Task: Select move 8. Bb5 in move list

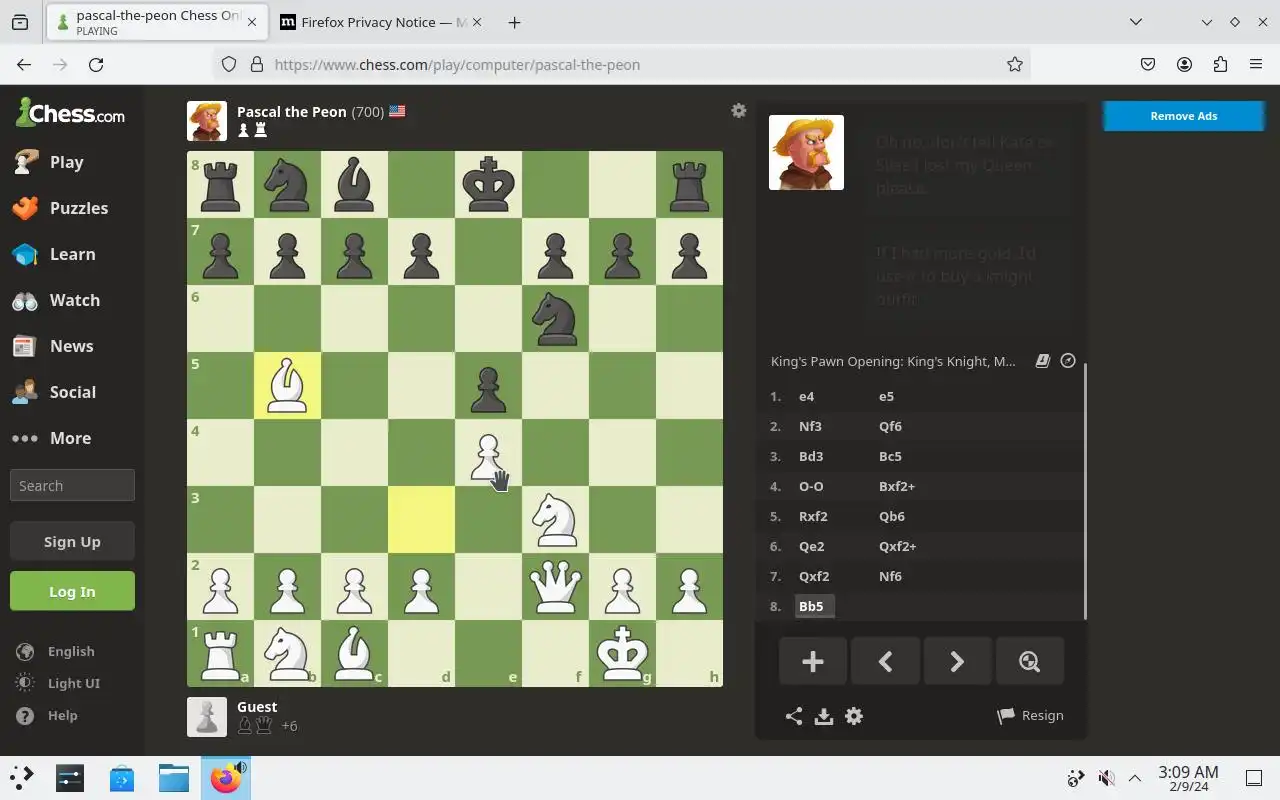Action: pos(812,606)
